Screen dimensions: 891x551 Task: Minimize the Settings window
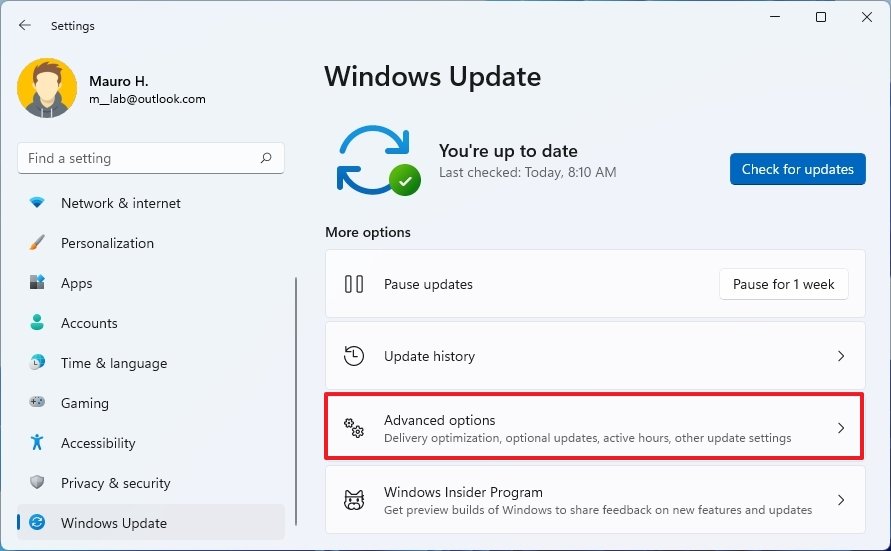point(775,17)
